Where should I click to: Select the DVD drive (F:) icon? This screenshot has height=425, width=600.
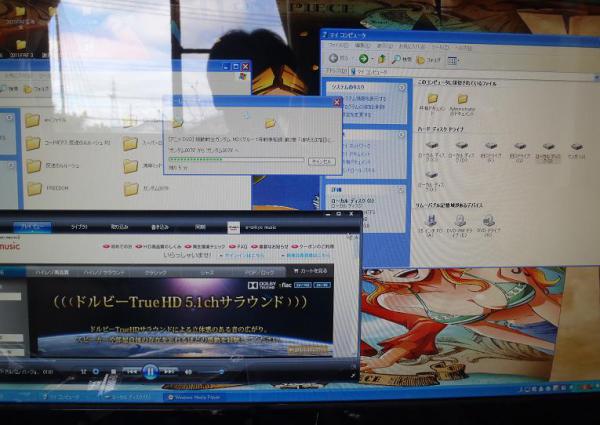click(488, 221)
